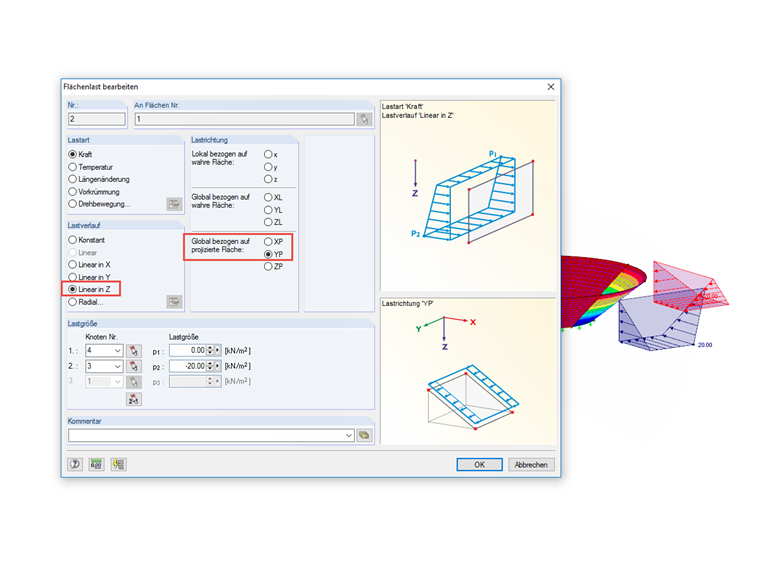
Task: Open the Kommentar dropdown arrow
Action: pos(348,435)
